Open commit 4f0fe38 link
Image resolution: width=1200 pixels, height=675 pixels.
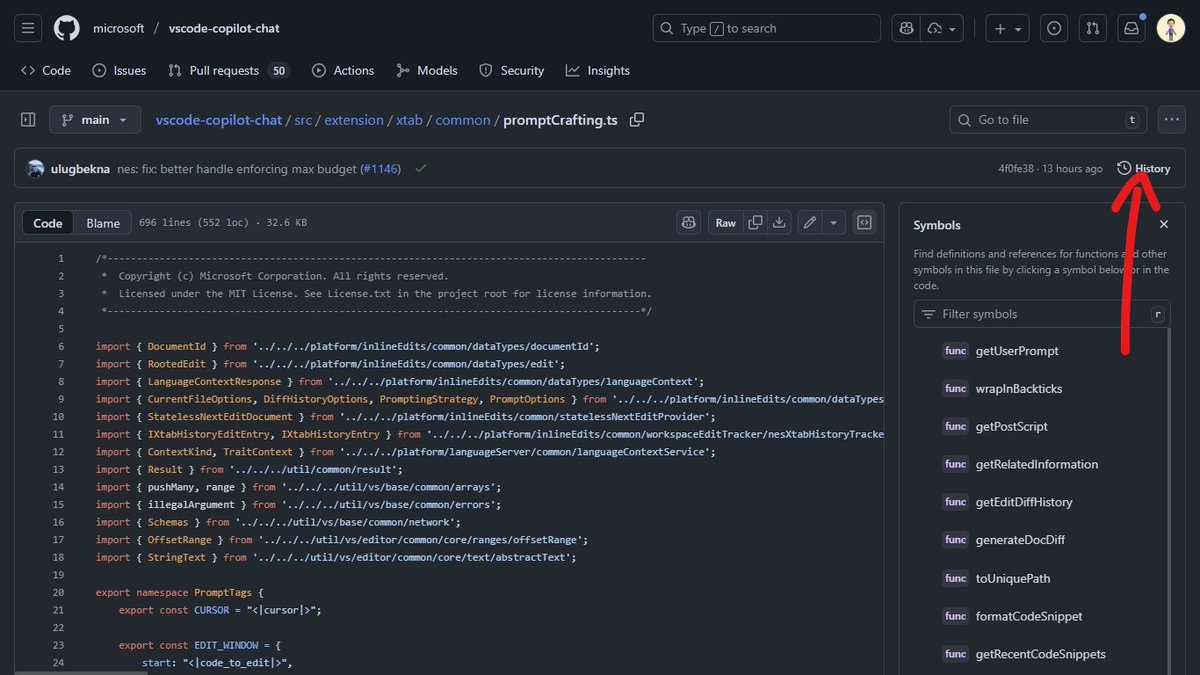click(1018, 169)
